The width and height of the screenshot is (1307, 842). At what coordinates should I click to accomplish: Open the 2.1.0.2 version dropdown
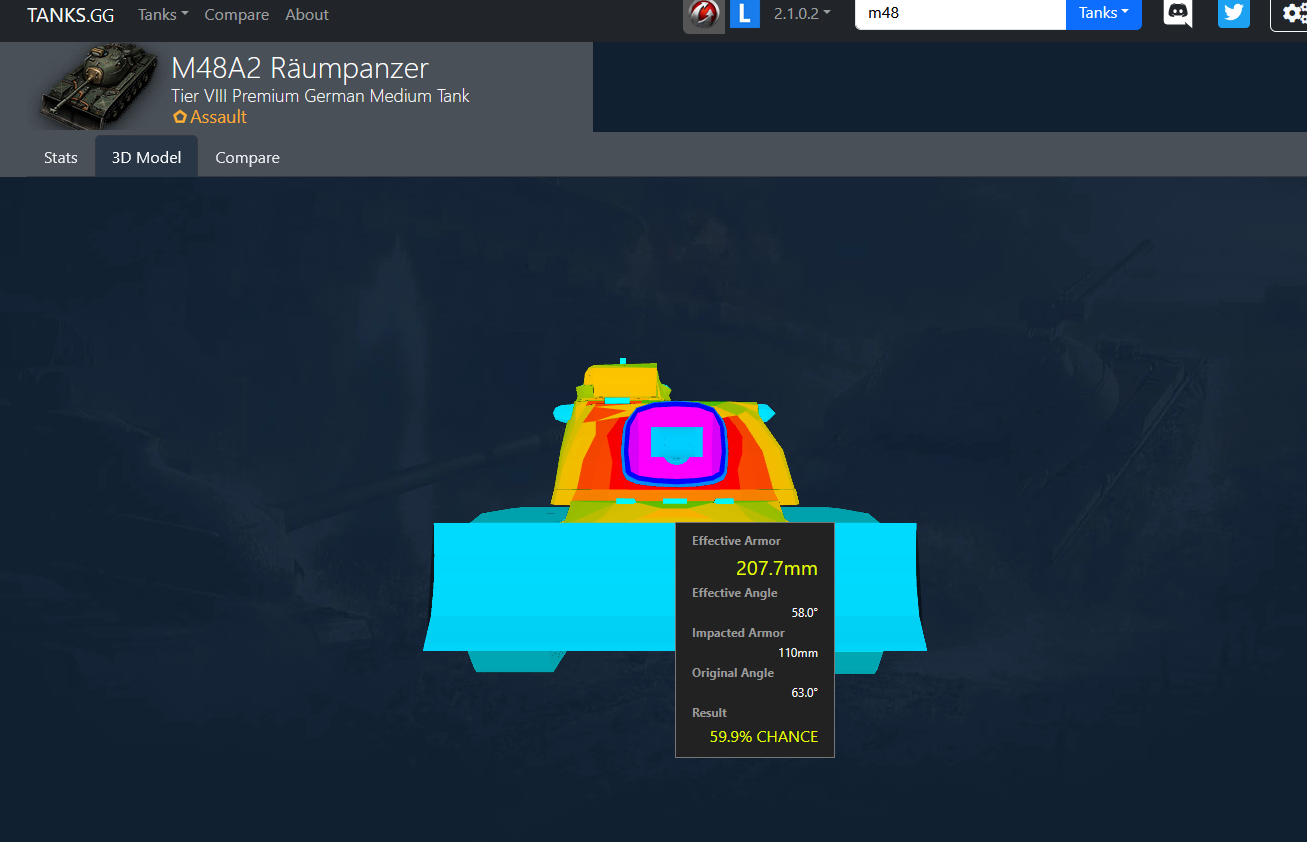point(802,14)
